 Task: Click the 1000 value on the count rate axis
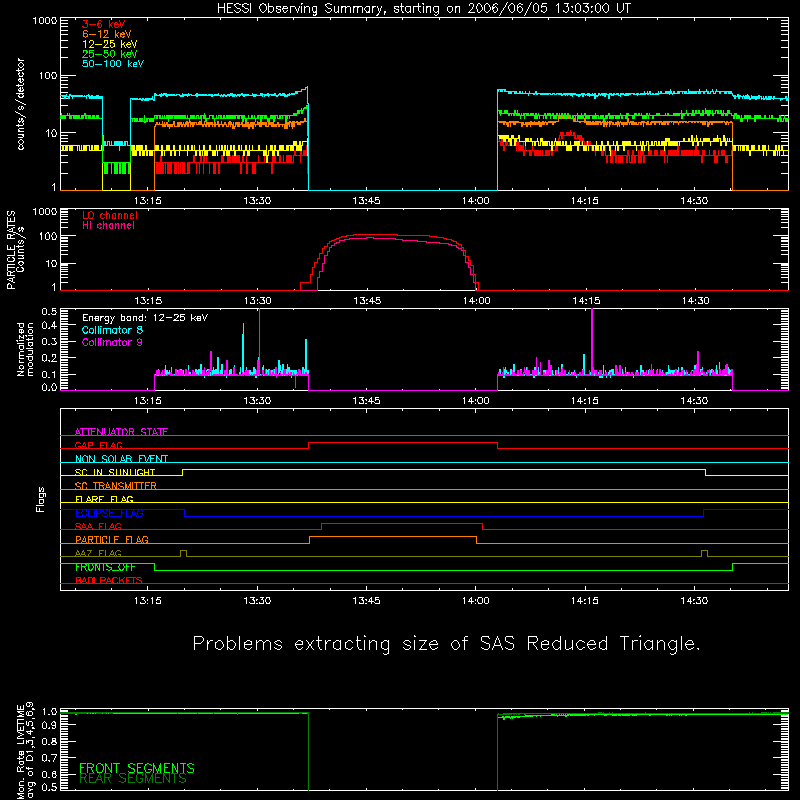(45, 20)
